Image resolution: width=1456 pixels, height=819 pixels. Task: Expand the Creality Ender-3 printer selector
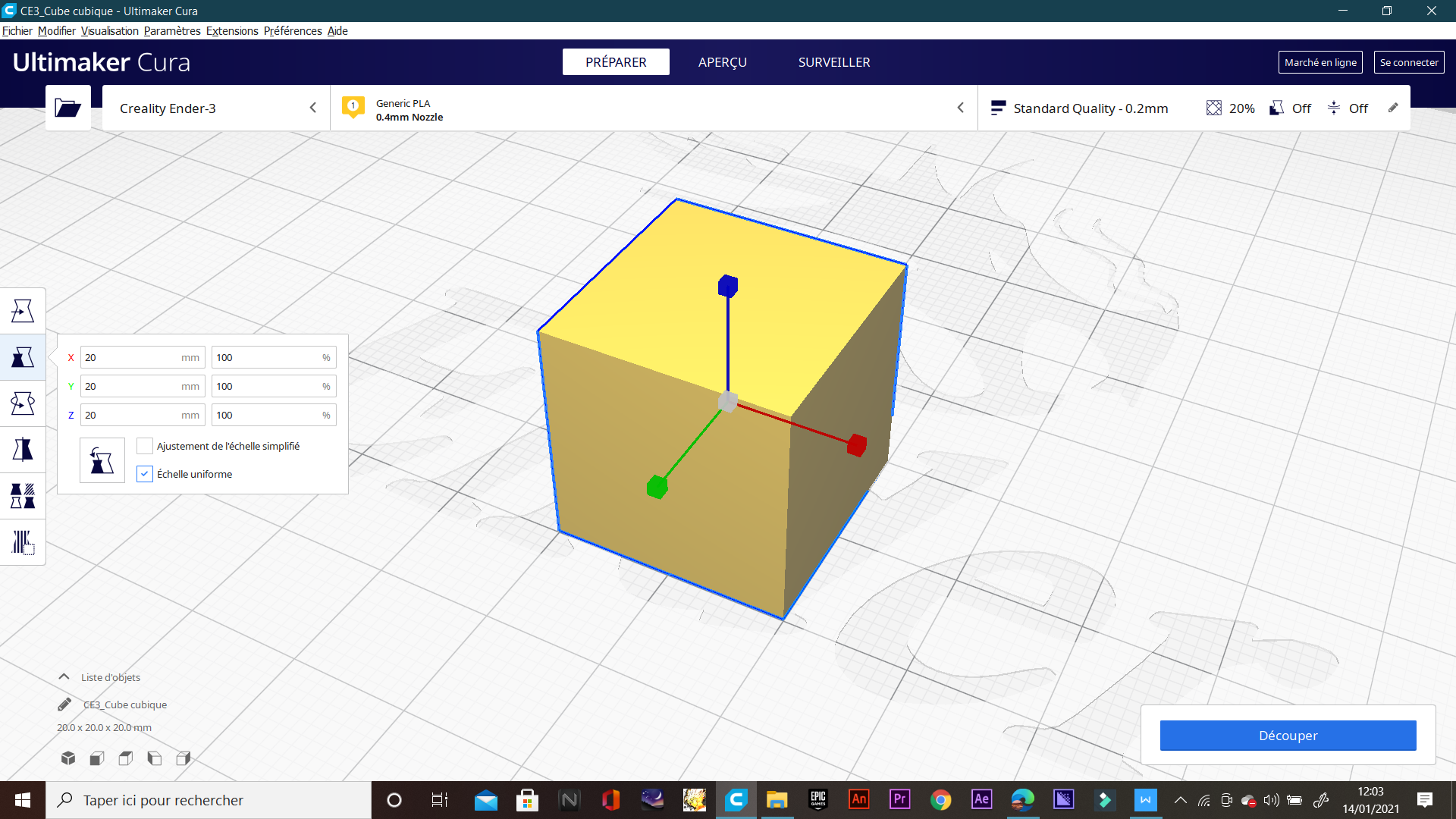click(x=216, y=108)
